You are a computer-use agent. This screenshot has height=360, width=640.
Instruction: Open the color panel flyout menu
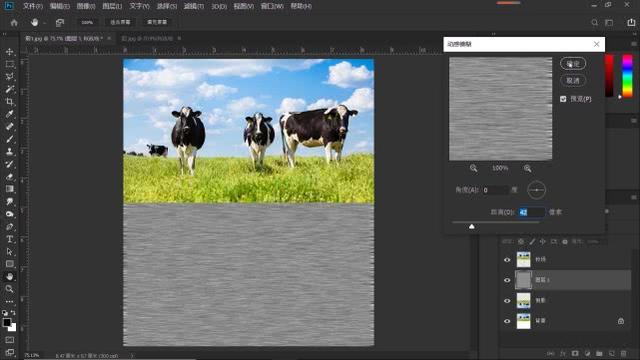click(x=634, y=44)
